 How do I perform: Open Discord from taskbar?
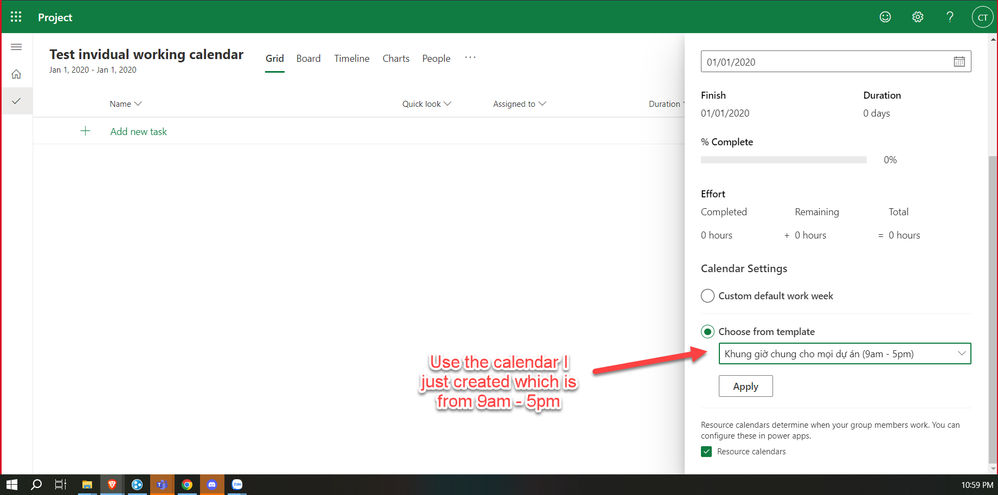click(x=211, y=485)
